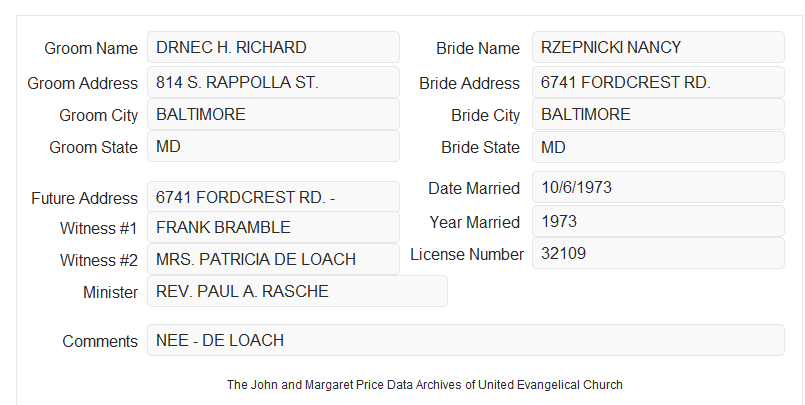Viewport: 805px width, 405px height.
Task: Click the Bride Name field
Action: coord(658,47)
